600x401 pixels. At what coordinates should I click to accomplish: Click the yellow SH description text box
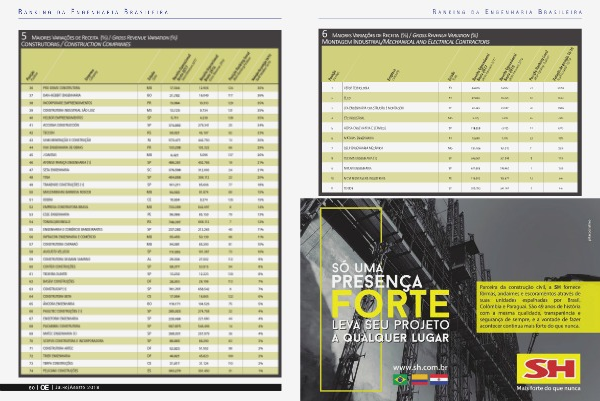point(538,306)
